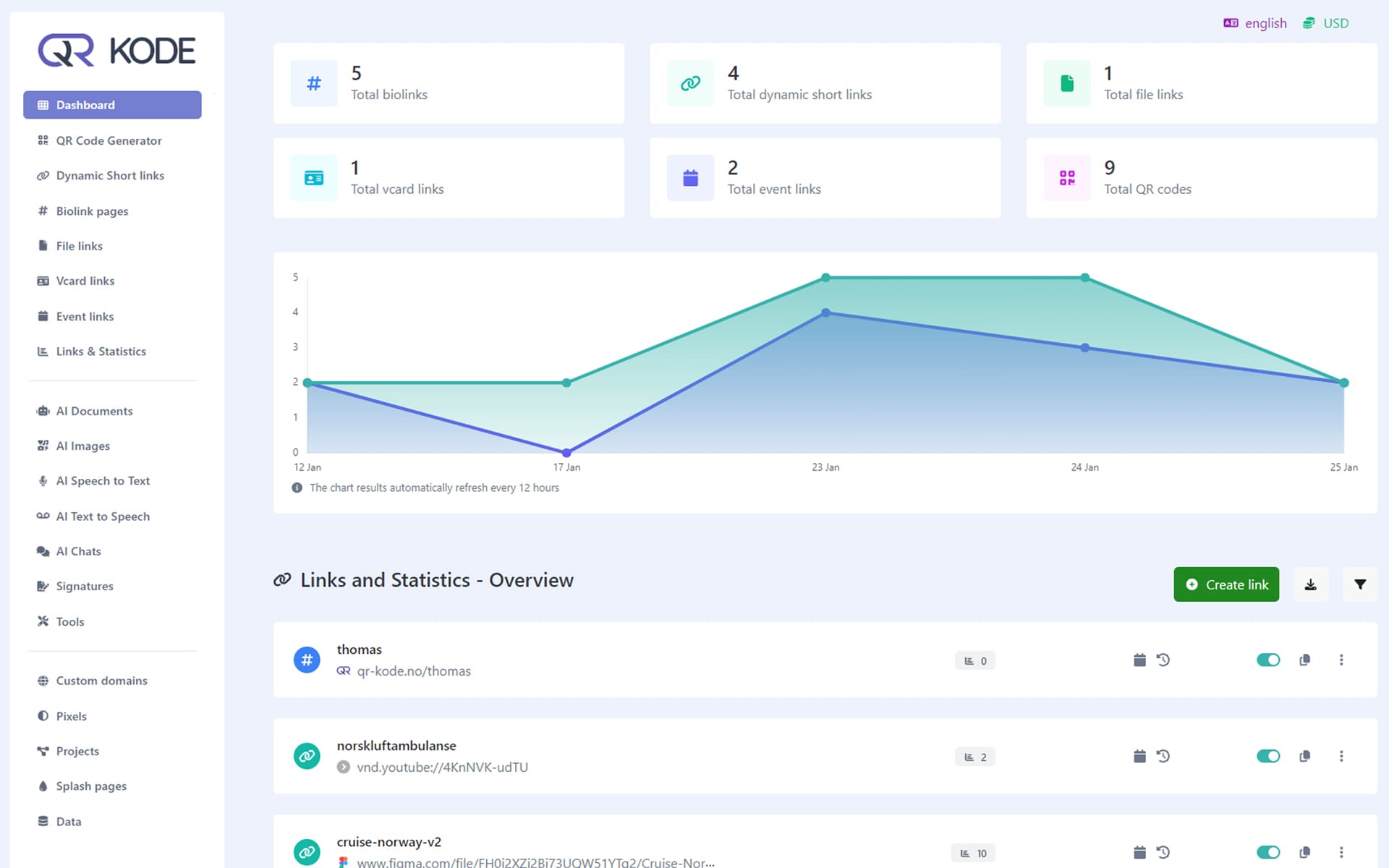The height and width of the screenshot is (868, 1389).
Task: Click the history clock icon for norskluftambulanse
Action: (1163, 756)
